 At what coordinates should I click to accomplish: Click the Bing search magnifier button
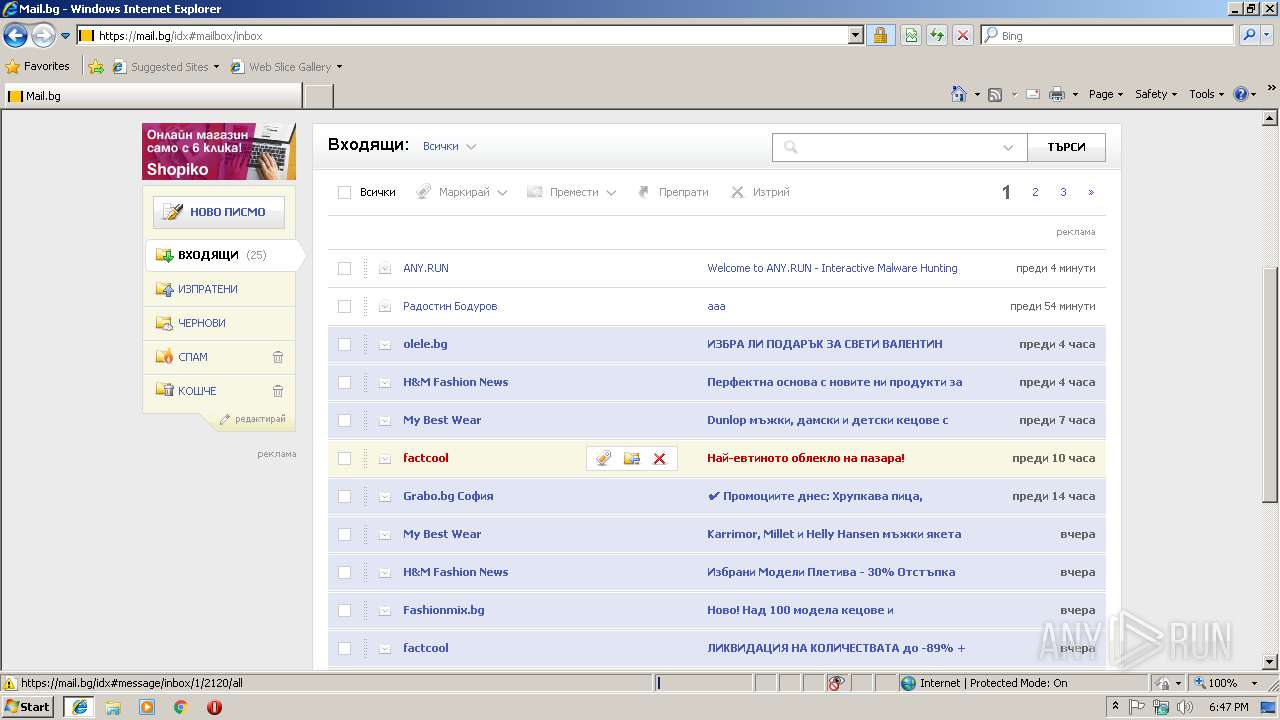(1249, 35)
